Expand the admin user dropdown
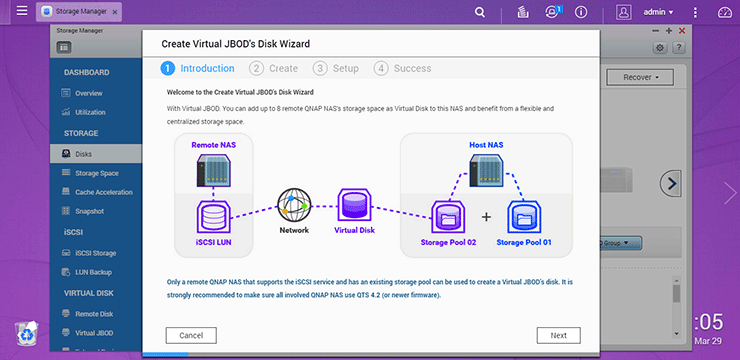740x360 pixels. tap(658, 12)
